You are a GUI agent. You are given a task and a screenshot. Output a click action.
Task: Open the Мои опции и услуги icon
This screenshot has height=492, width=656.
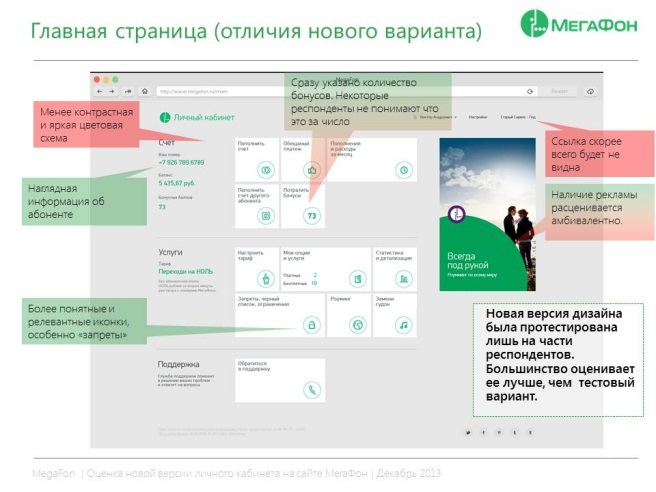(358, 279)
